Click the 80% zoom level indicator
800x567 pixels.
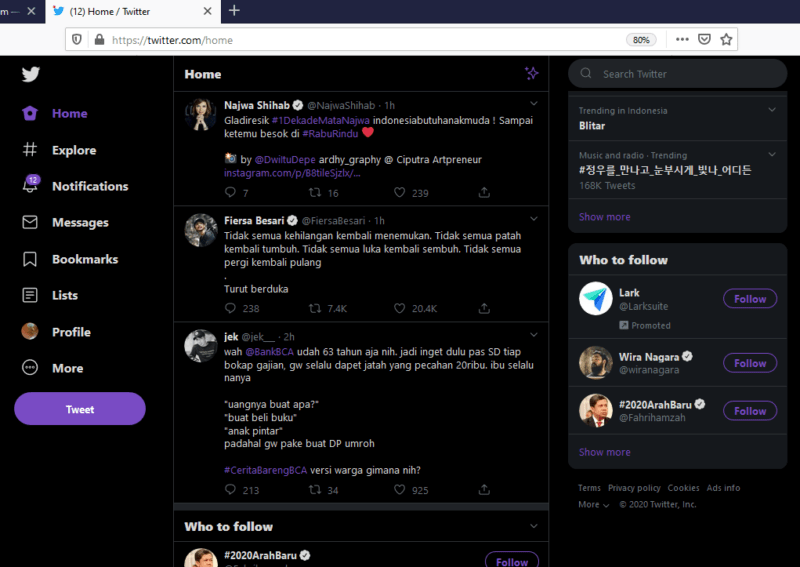tap(641, 40)
